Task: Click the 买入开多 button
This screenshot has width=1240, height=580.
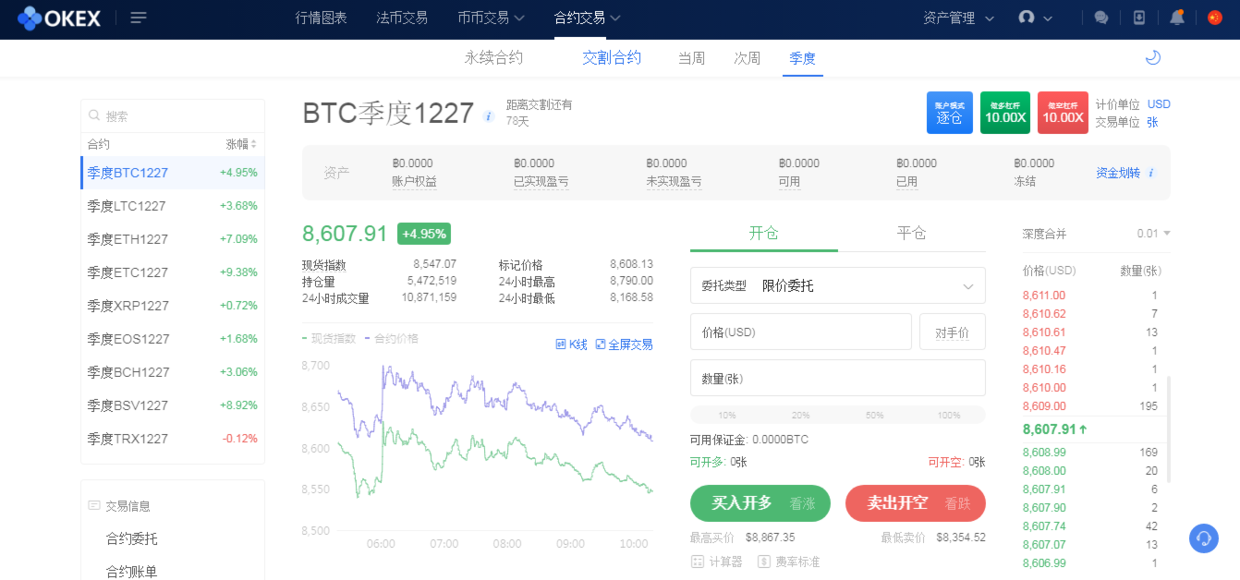Action: pos(760,503)
